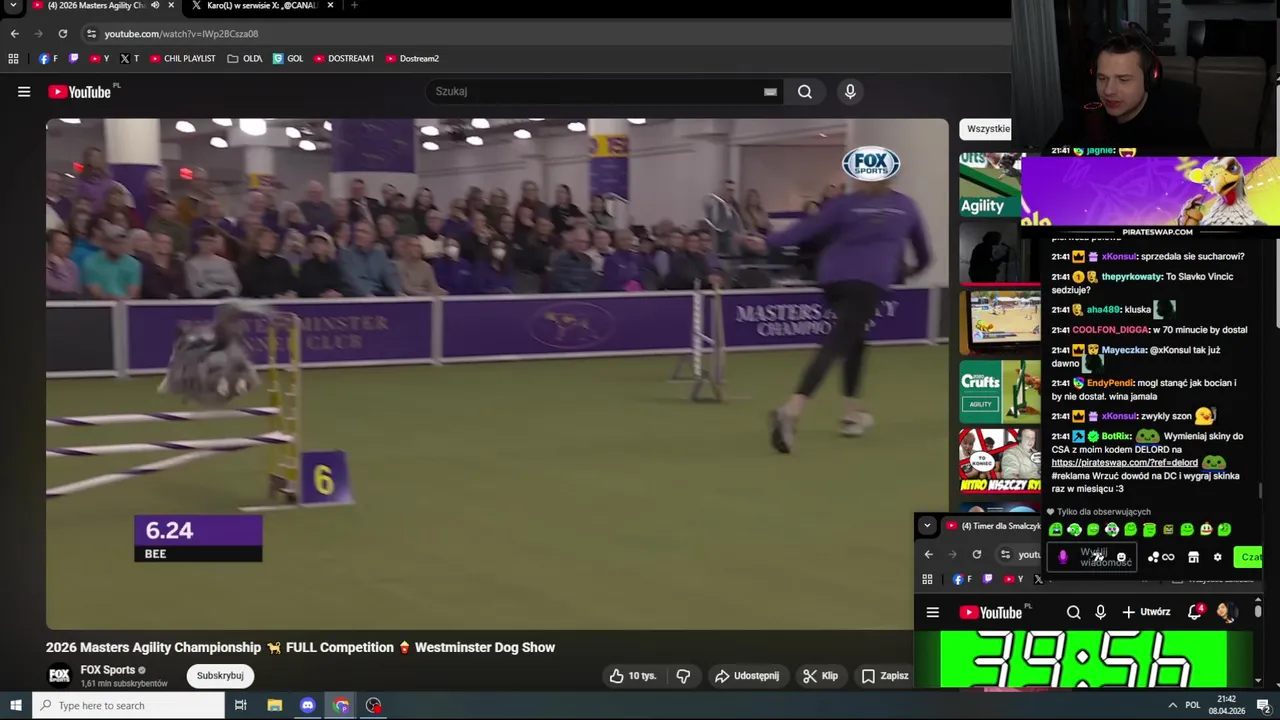View site information icon in address bar
The image size is (1280, 720).
91,33
